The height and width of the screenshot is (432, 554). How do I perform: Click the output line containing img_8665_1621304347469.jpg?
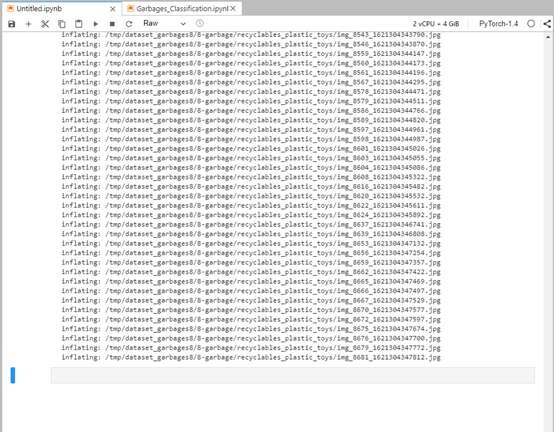tap(251, 282)
